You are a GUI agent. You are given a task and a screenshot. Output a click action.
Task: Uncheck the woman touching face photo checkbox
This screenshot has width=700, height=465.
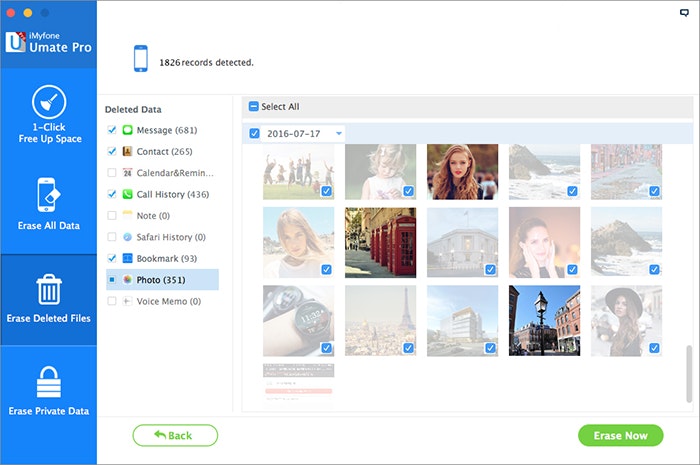(x=572, y=270)
